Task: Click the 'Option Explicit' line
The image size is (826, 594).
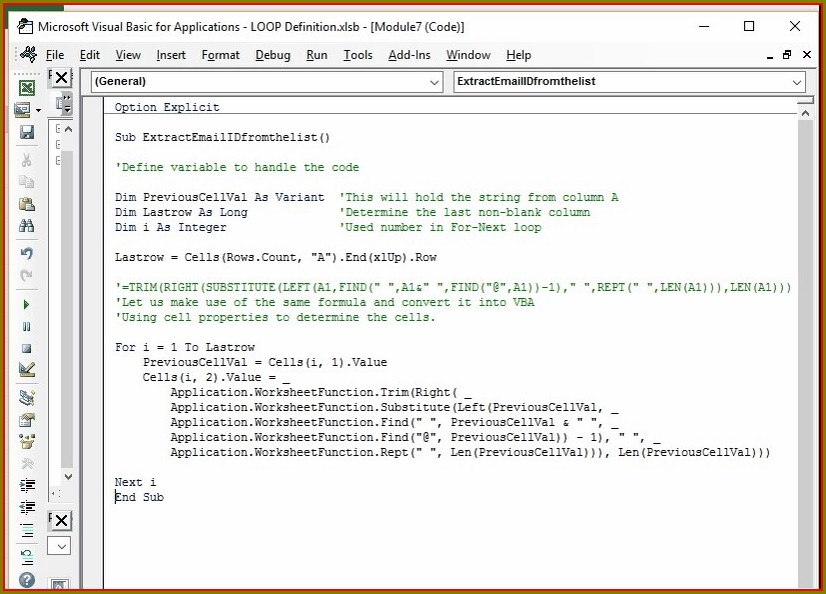Action: [x=167, y=107]
